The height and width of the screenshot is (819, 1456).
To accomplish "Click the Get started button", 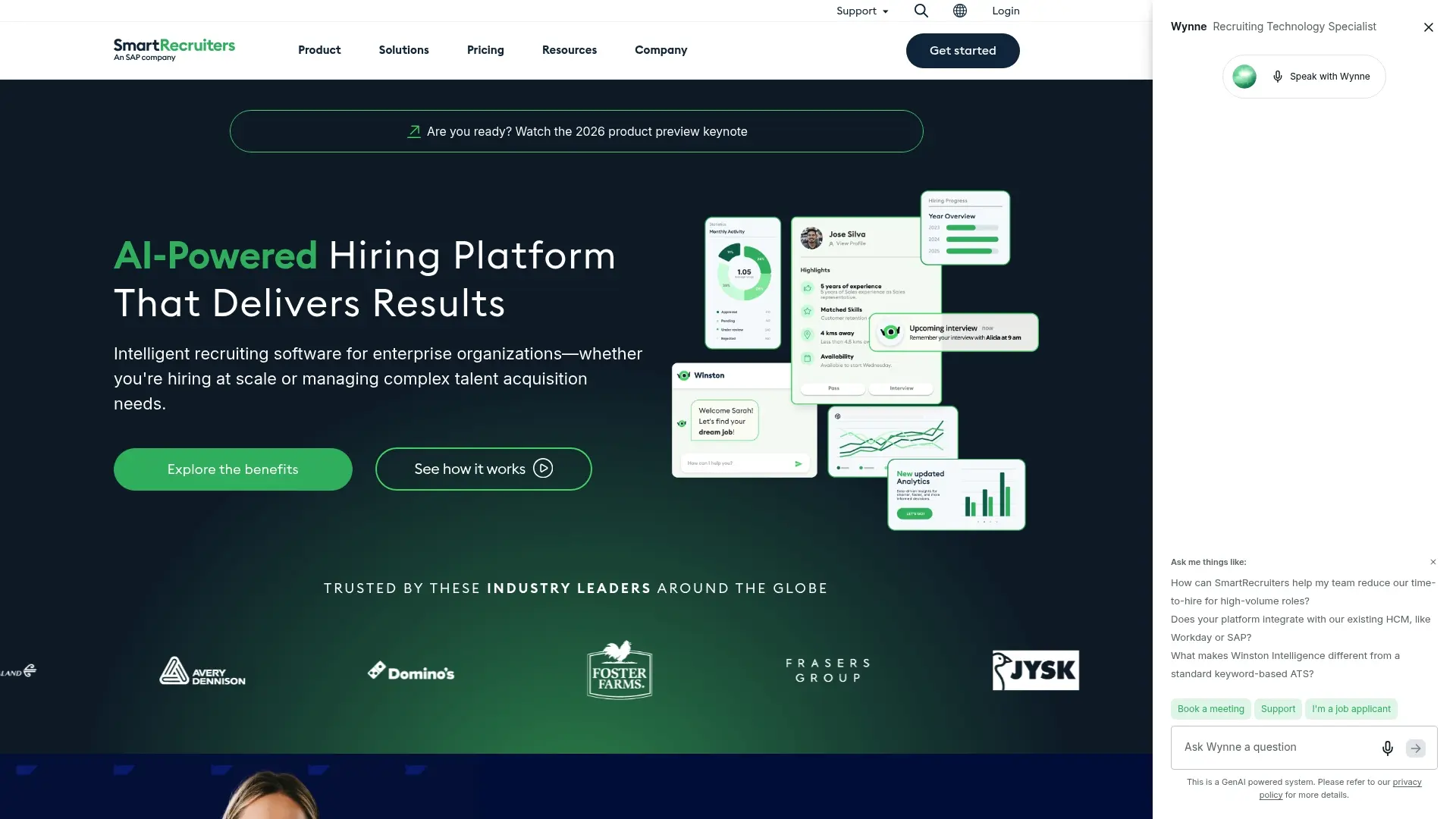I will click(x=963, y=51).
